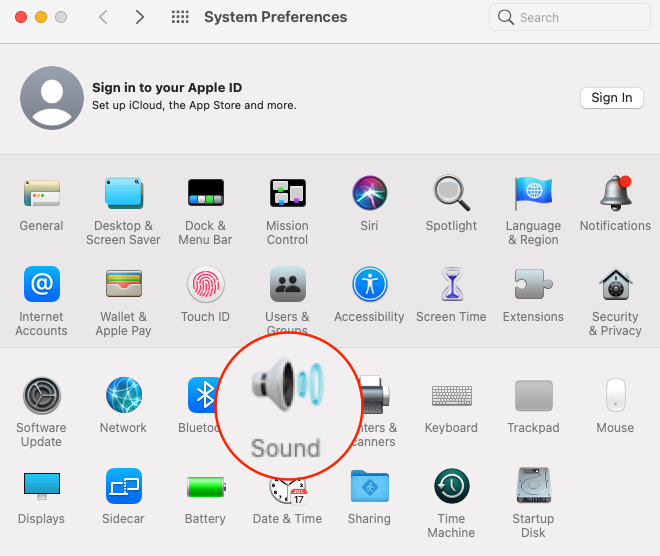This screenshot has height=556, width=660.
Task: Click the Sign in to your Apple ID heading
Action: 167,88
